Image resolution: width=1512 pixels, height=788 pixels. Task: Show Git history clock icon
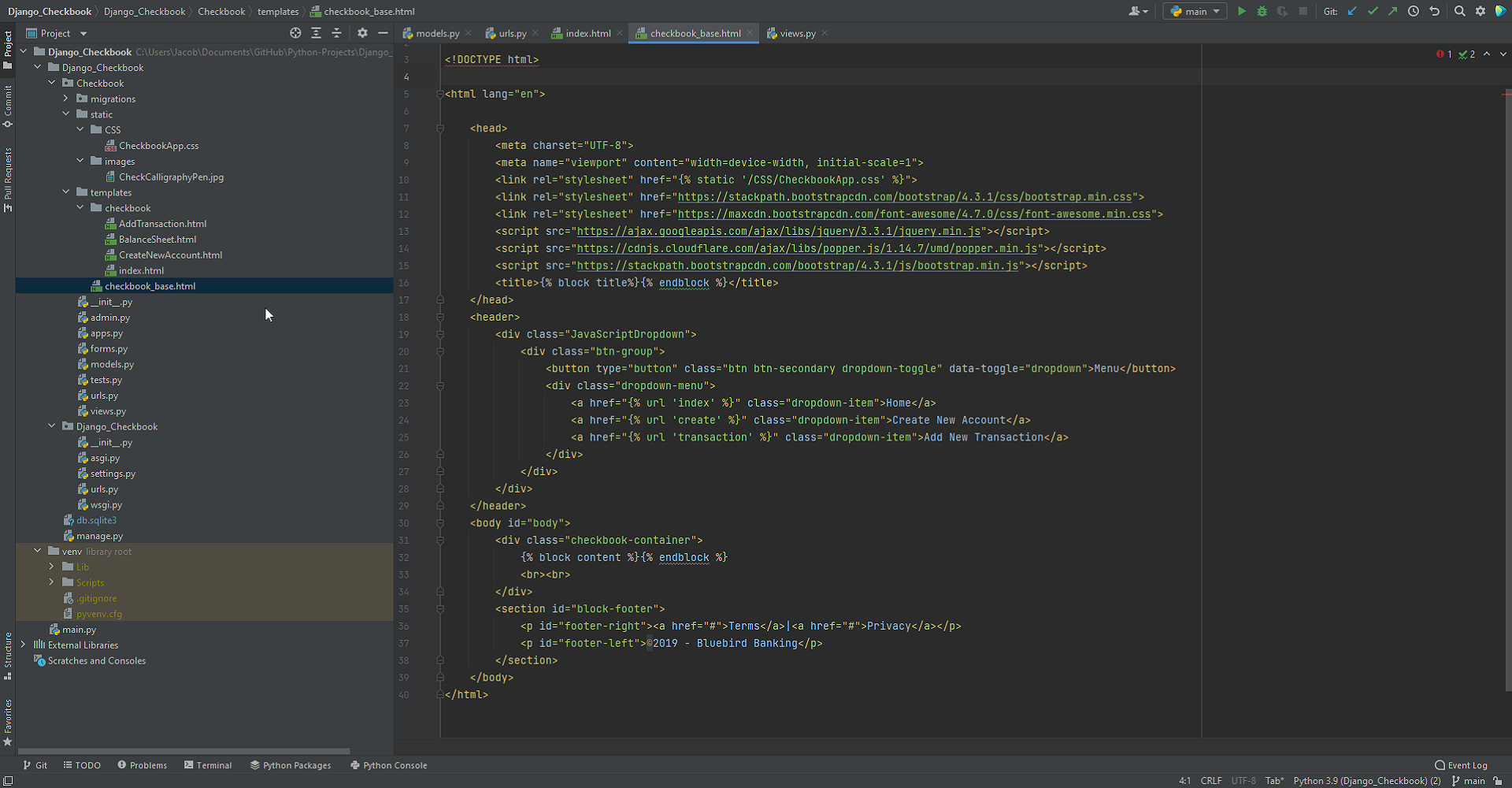pos(1414,11)
